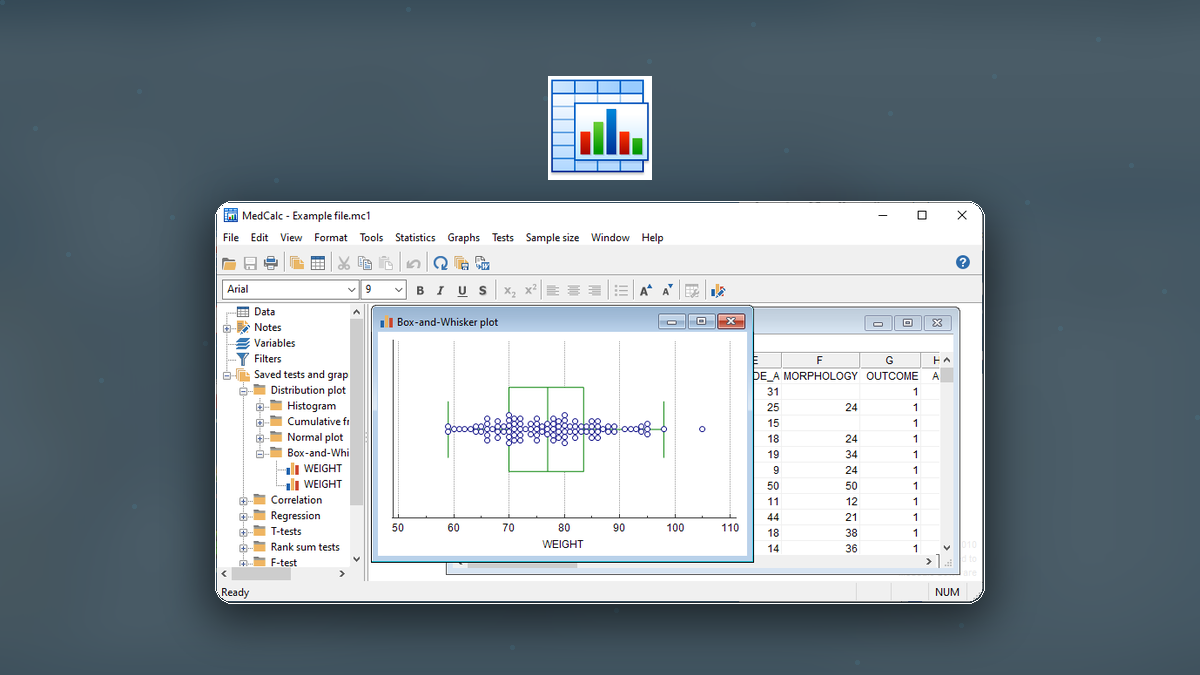Expand the Regression folder

click(x=244, y=517)
